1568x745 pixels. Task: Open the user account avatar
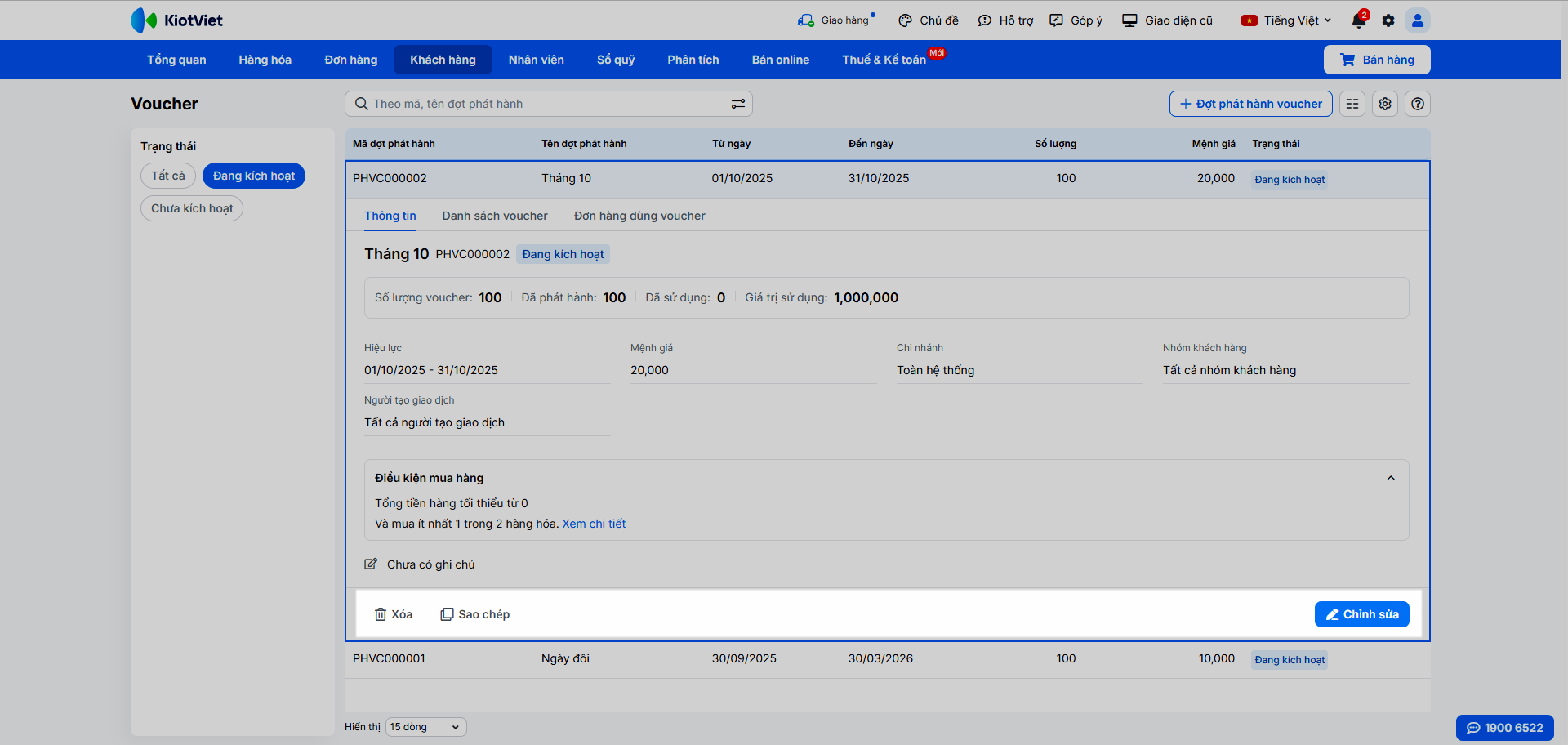[x=1418, y=20]
